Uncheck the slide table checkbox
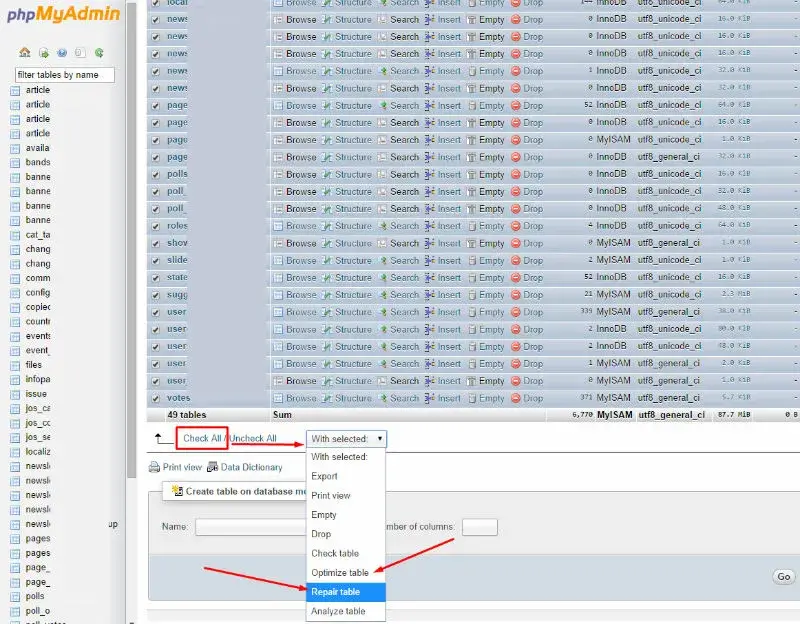Image resolution: width=800 pixels, height=624 pixels. tap(156, 261)
